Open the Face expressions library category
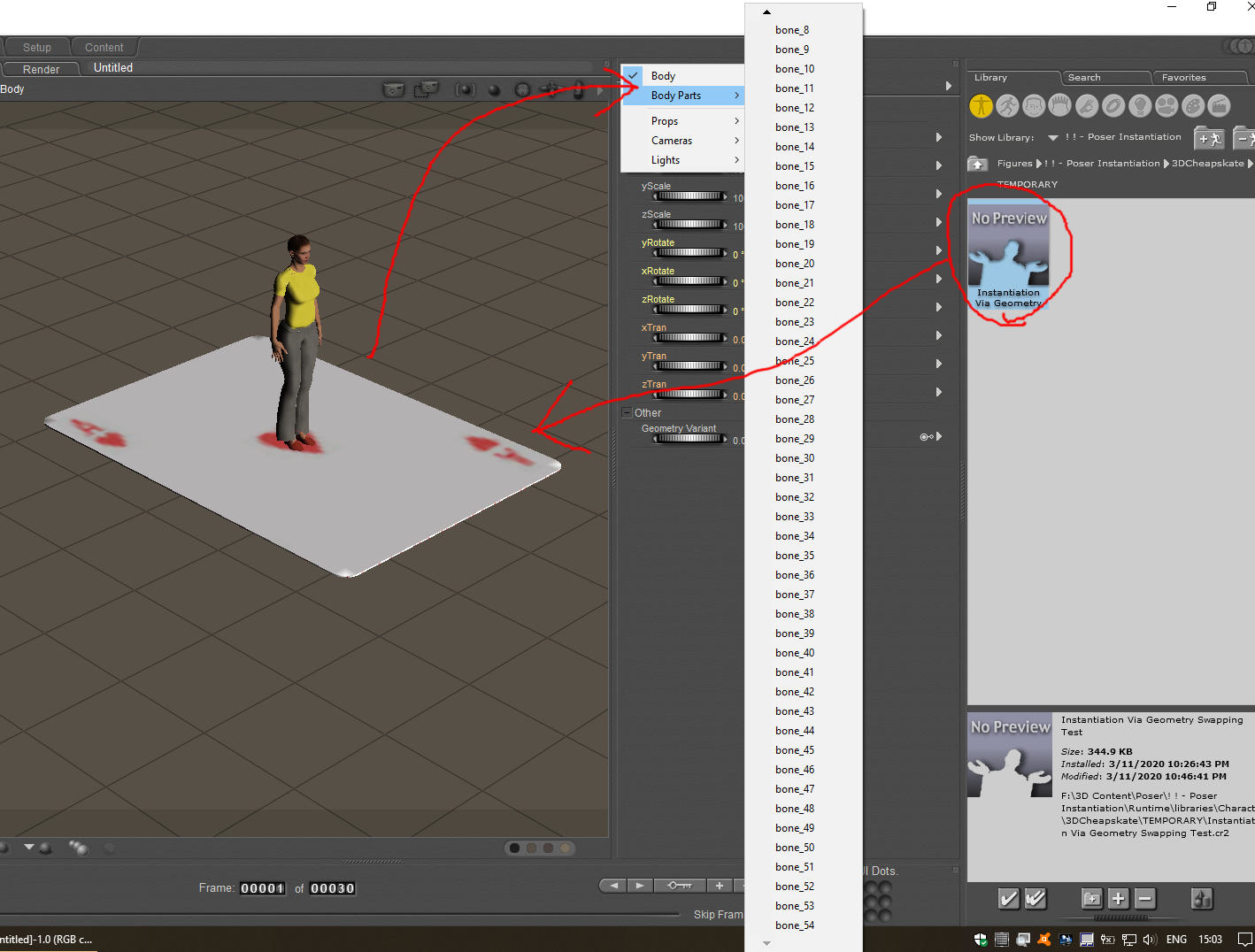This screenshot has width=1255, height=952. (1034, 106)
